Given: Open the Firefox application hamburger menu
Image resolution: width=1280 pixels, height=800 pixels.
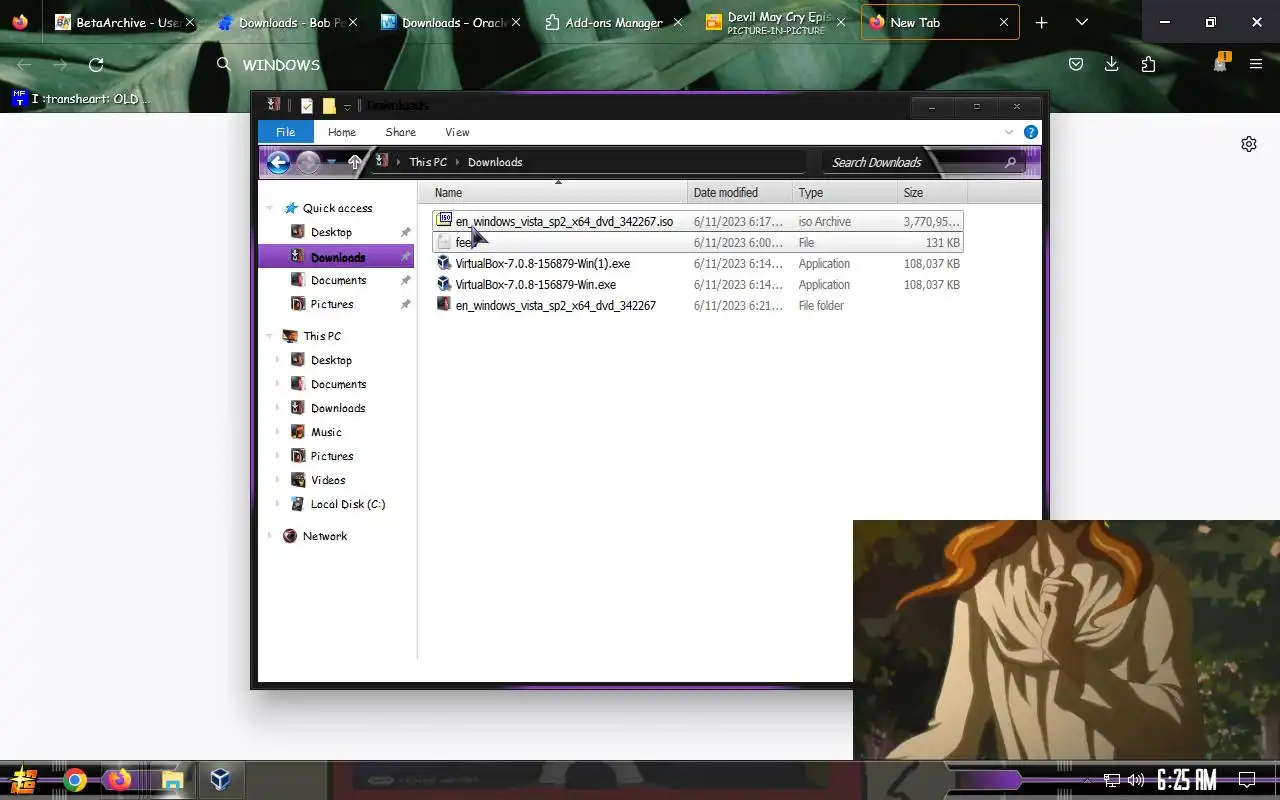Looking at the screenshot, I should (x=1256, y=65).
